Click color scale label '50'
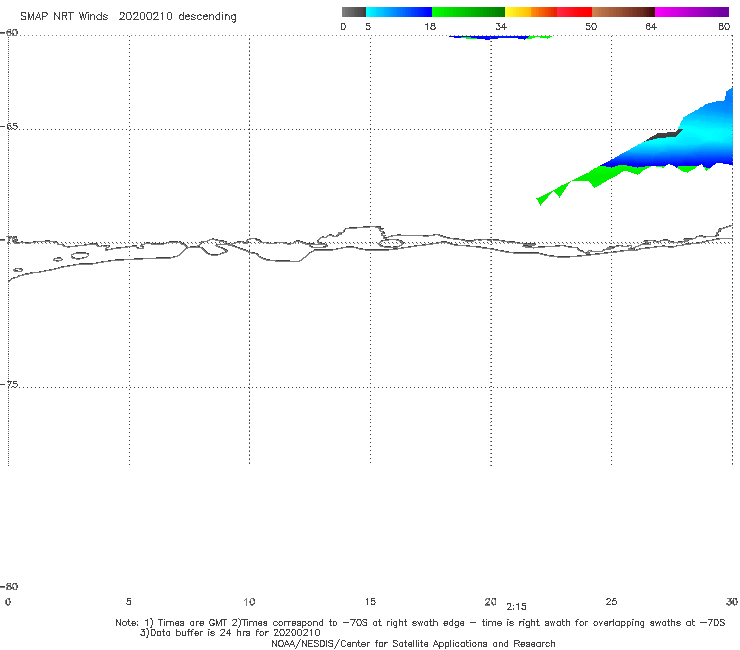 [x=591, y=27]
